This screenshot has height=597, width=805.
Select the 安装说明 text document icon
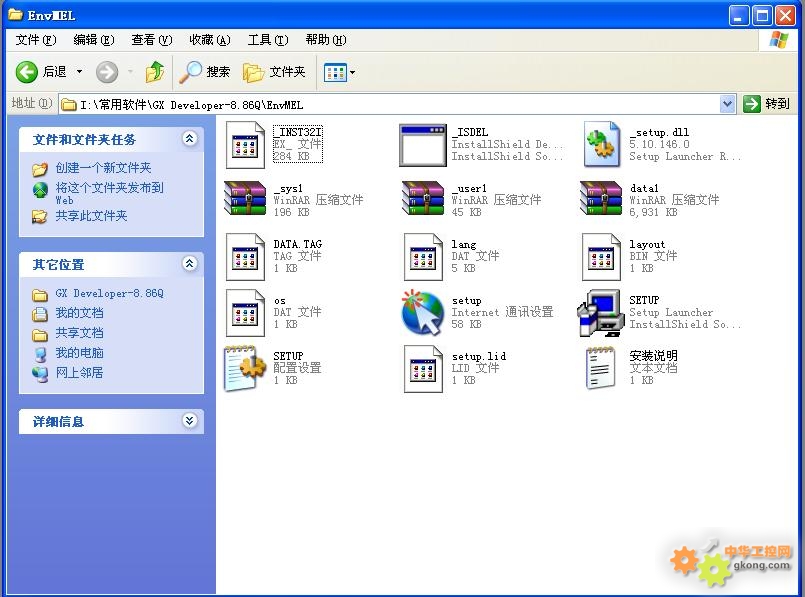tap(601, 368)
